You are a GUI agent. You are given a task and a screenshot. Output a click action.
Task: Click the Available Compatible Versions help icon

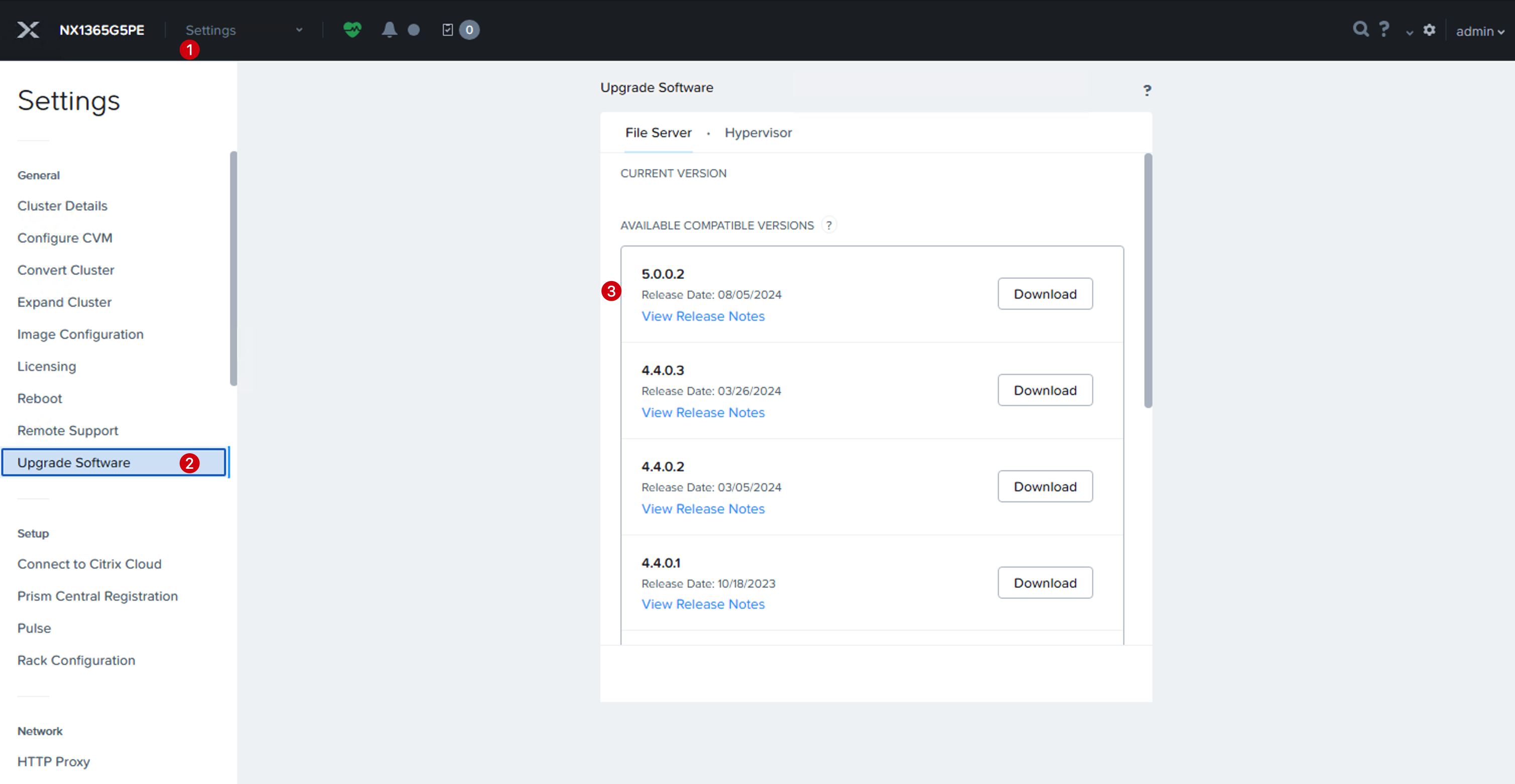pos(829,225)
